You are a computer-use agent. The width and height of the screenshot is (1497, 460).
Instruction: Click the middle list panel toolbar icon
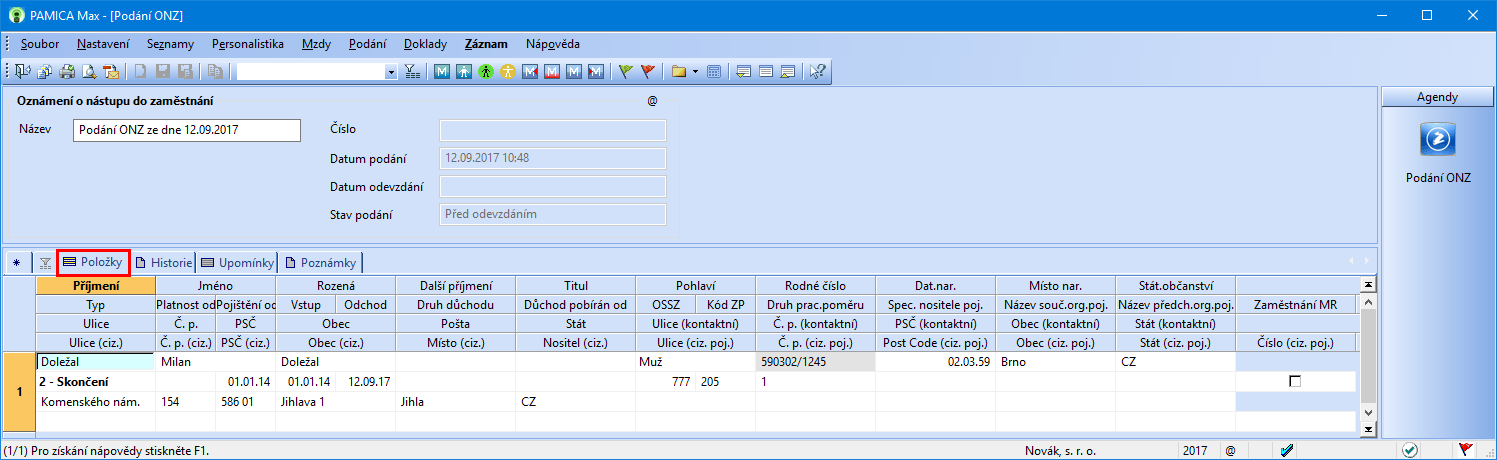point(766,71)
